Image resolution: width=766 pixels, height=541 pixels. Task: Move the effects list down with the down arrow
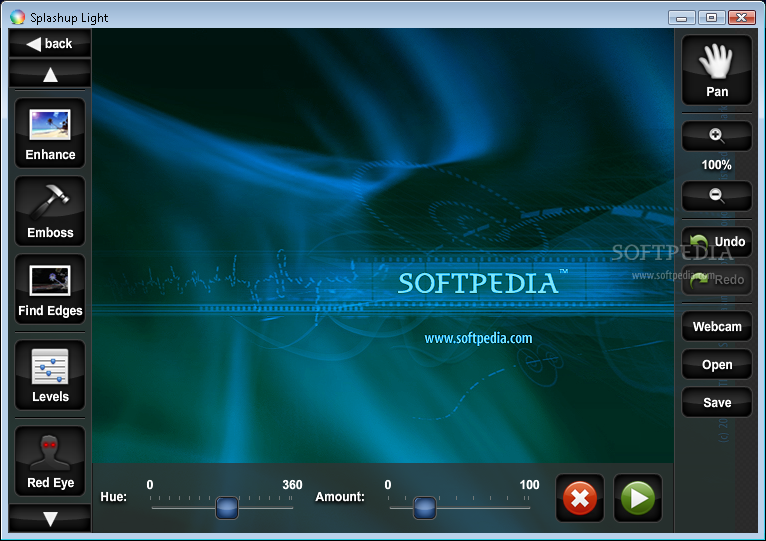(x=50, y=519)
